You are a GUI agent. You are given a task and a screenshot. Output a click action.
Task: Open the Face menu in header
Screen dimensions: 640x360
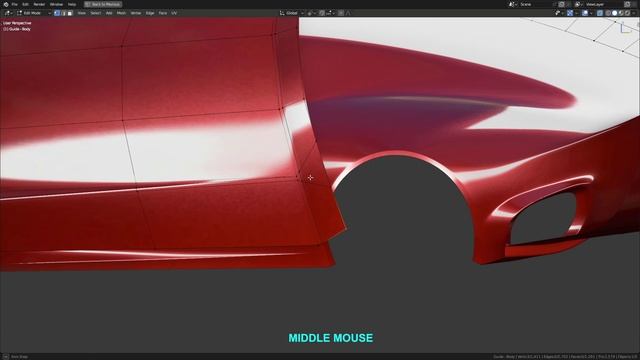click(163, 13)
